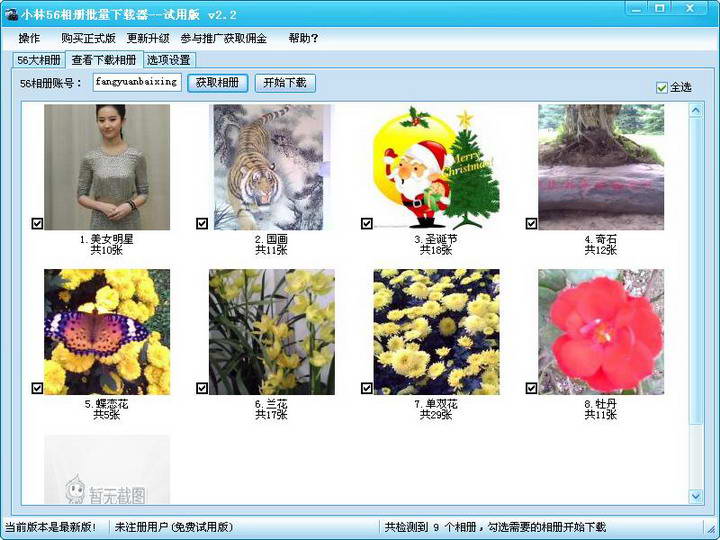Click the 3.圣诞节 album label
The height and width of the screenshot is (540, 720).
click(x=436, y=239)
